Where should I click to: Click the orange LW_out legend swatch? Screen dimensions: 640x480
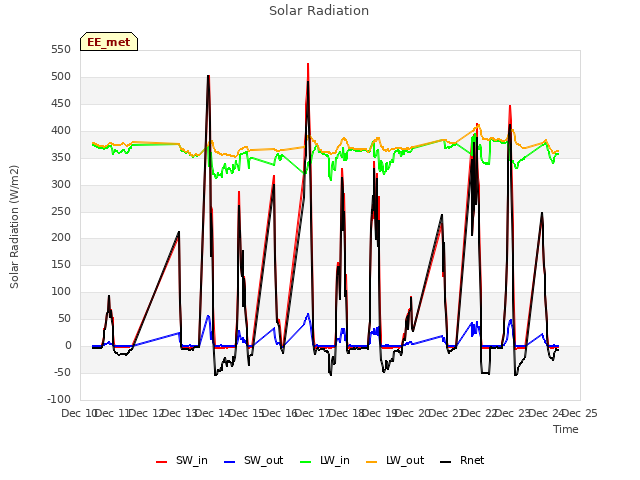372,462
